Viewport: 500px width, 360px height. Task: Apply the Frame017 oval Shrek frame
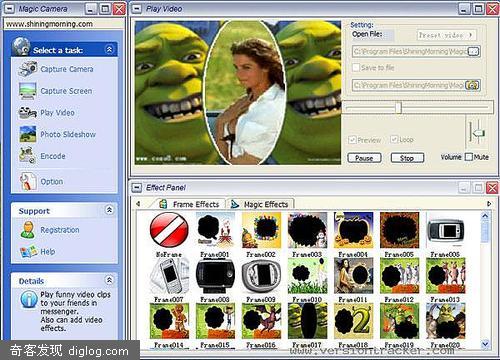click(307, 321)
